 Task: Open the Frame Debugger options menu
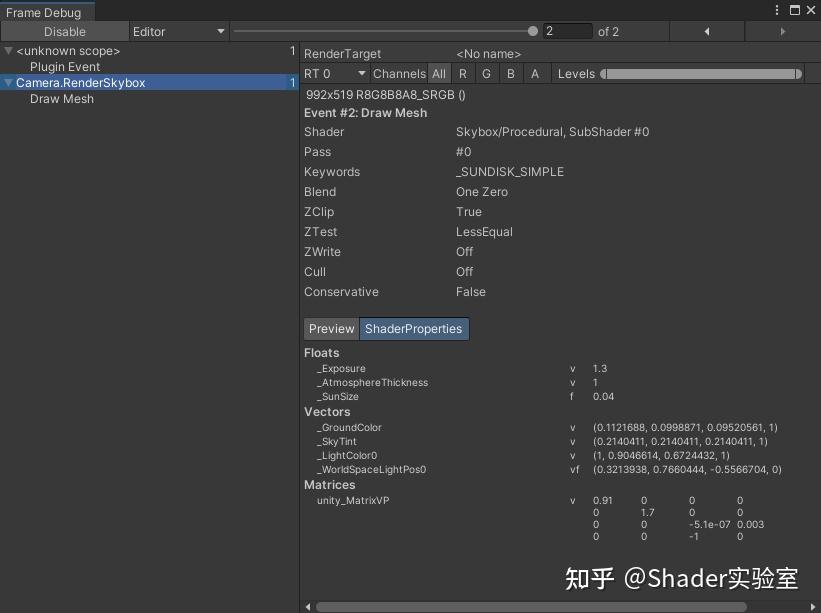(775, 9)
